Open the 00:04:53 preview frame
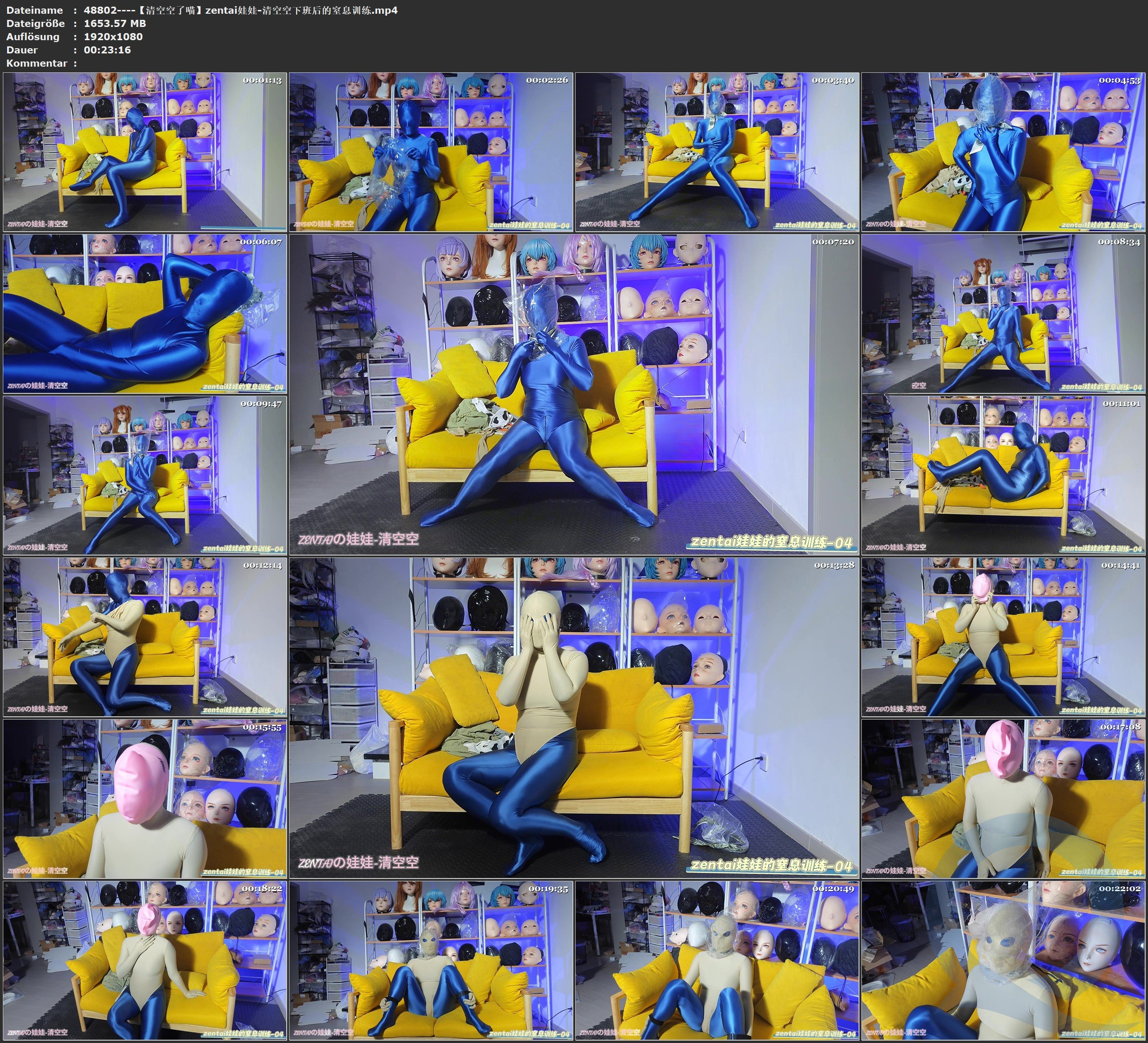 tap(1003, 151)
